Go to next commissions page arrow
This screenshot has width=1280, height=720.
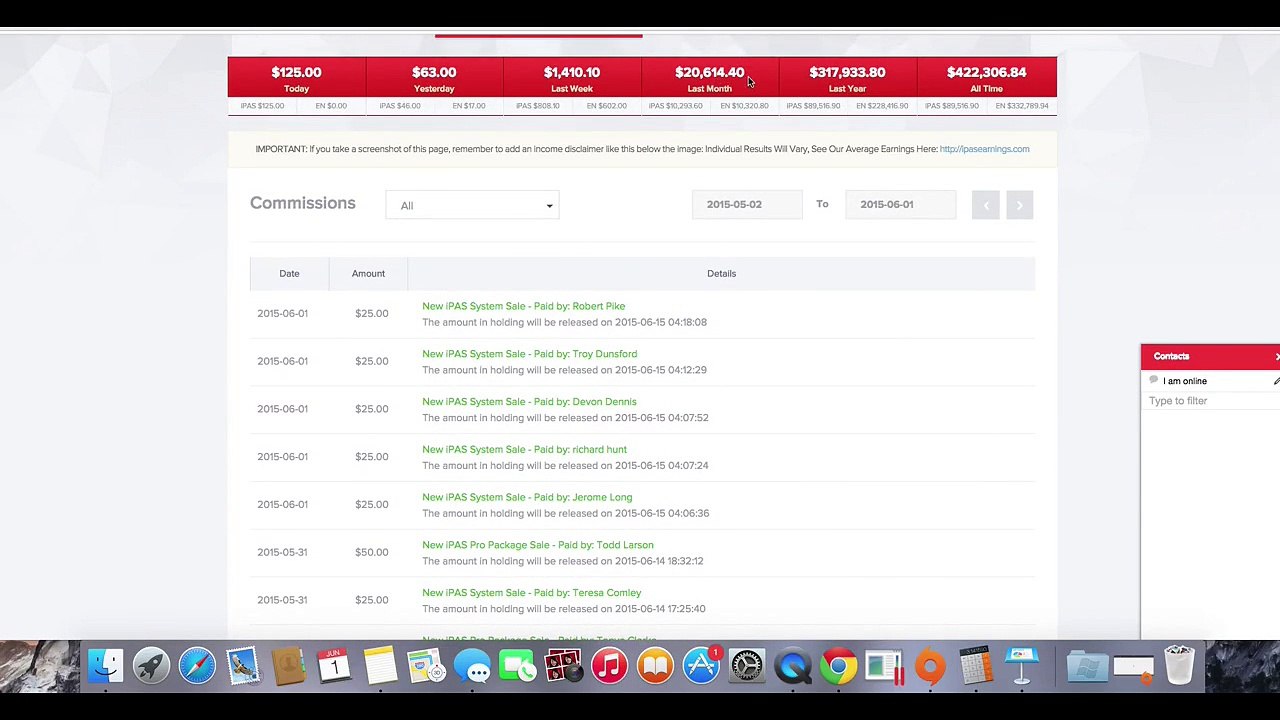click(x=1019, y=205)
